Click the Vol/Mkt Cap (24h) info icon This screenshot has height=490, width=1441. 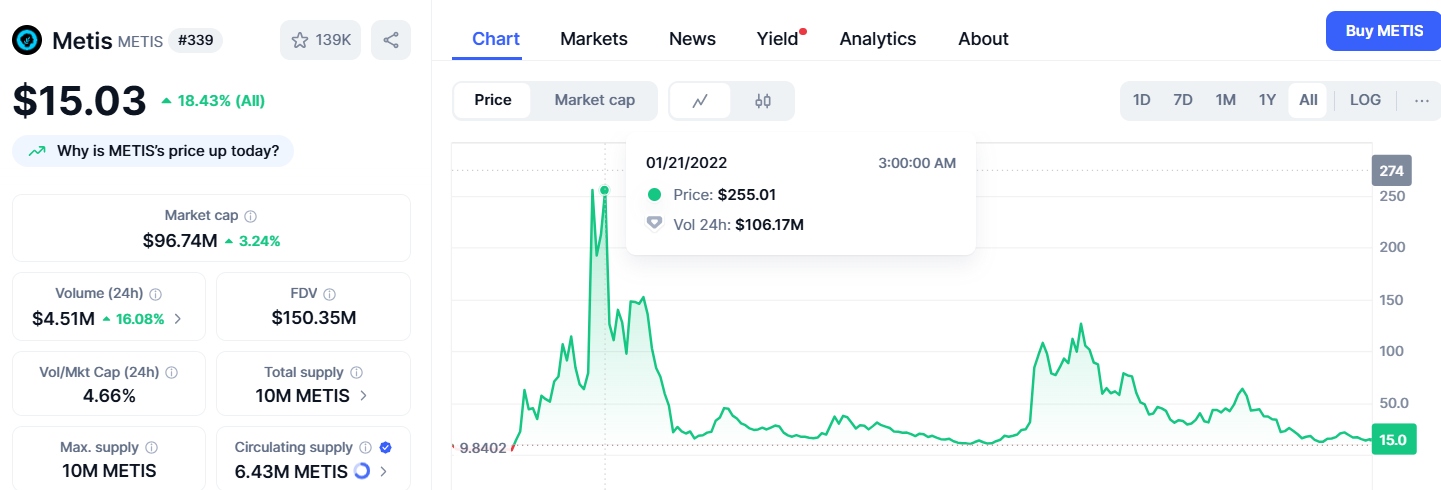(x=171, y=372)
